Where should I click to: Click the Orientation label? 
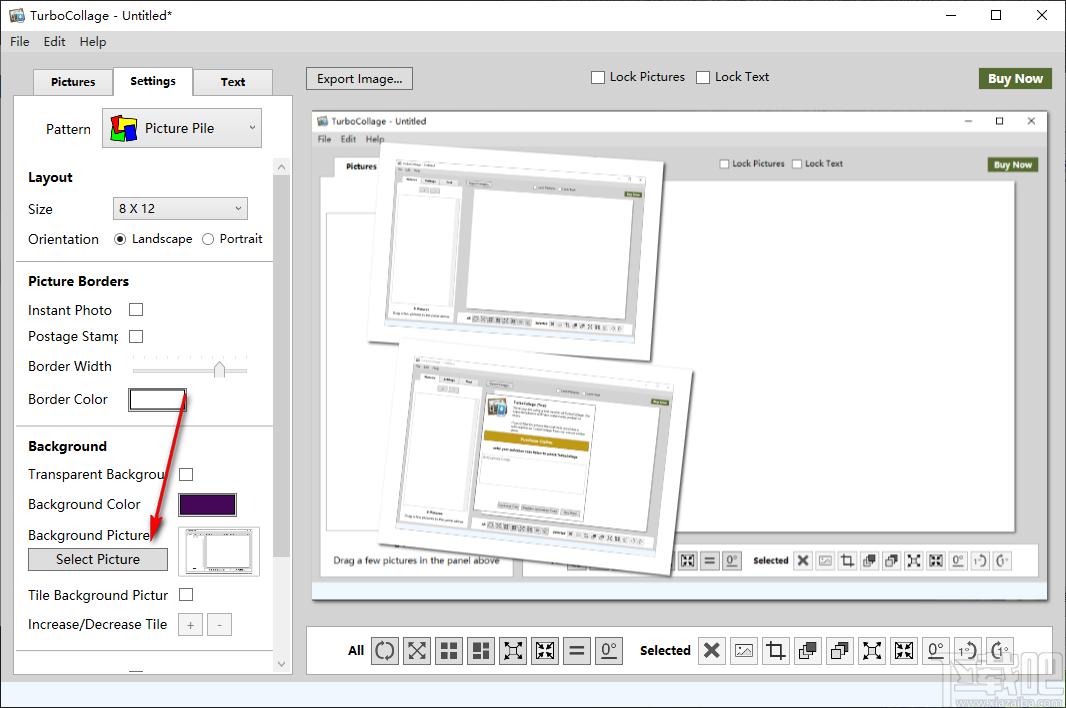point(63,239)
